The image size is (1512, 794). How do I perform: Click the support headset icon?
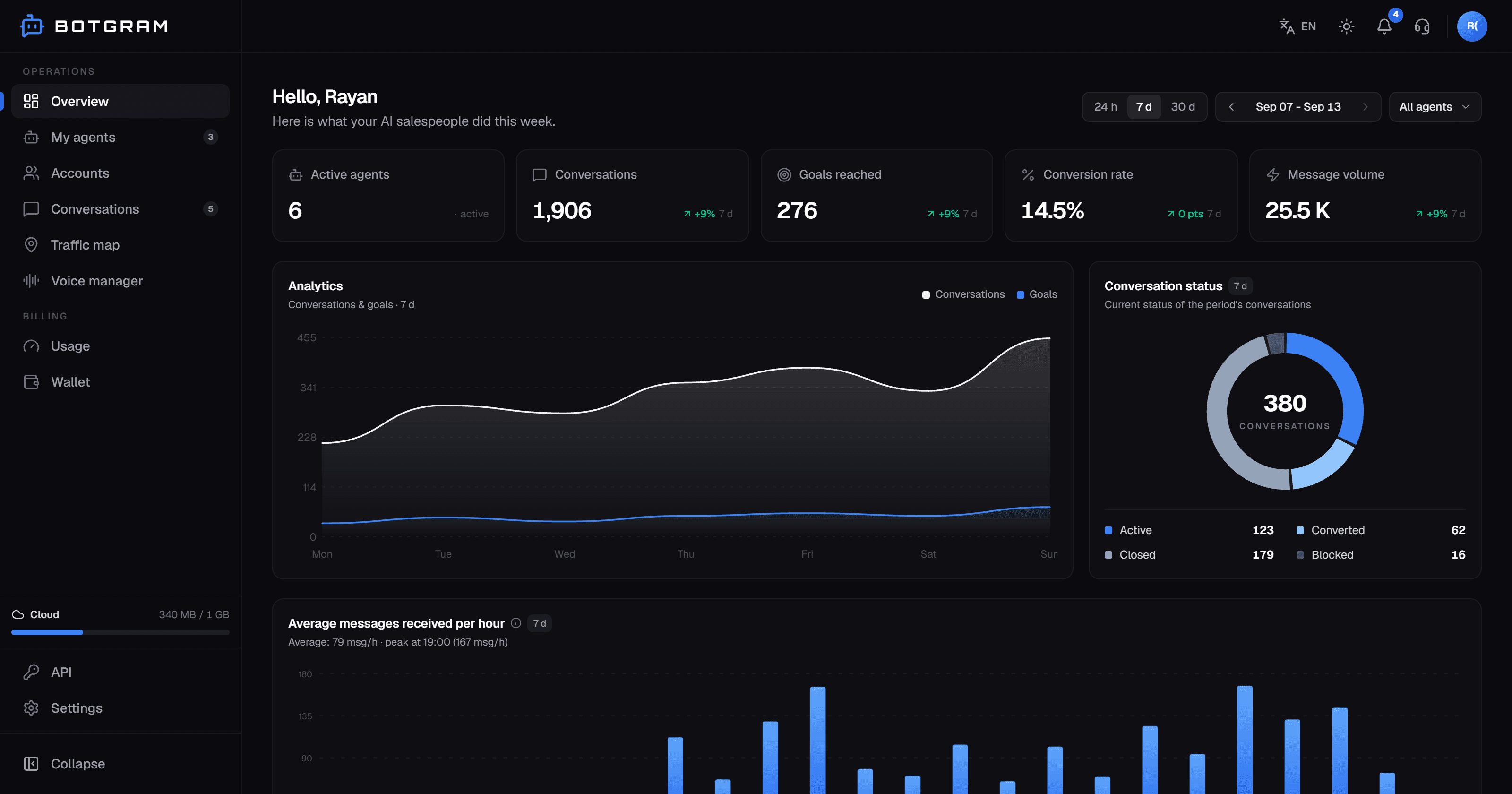(x=1422, y=26)
